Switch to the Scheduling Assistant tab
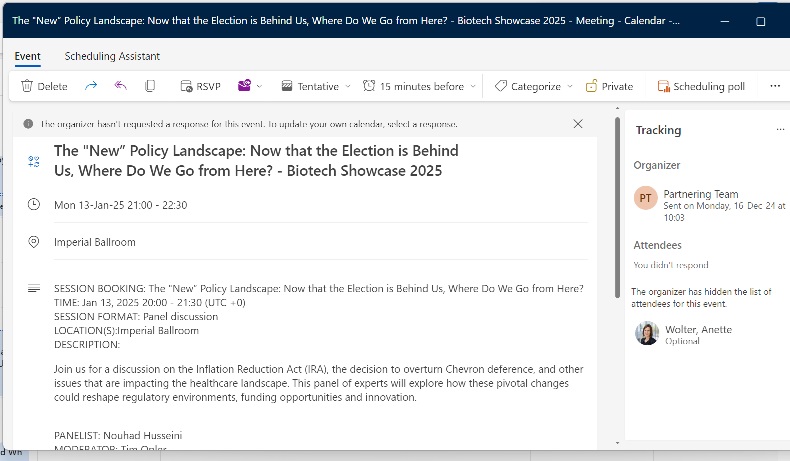Image resolution: width=790 pixels, height=461 pixels. [x=112, y=56]
